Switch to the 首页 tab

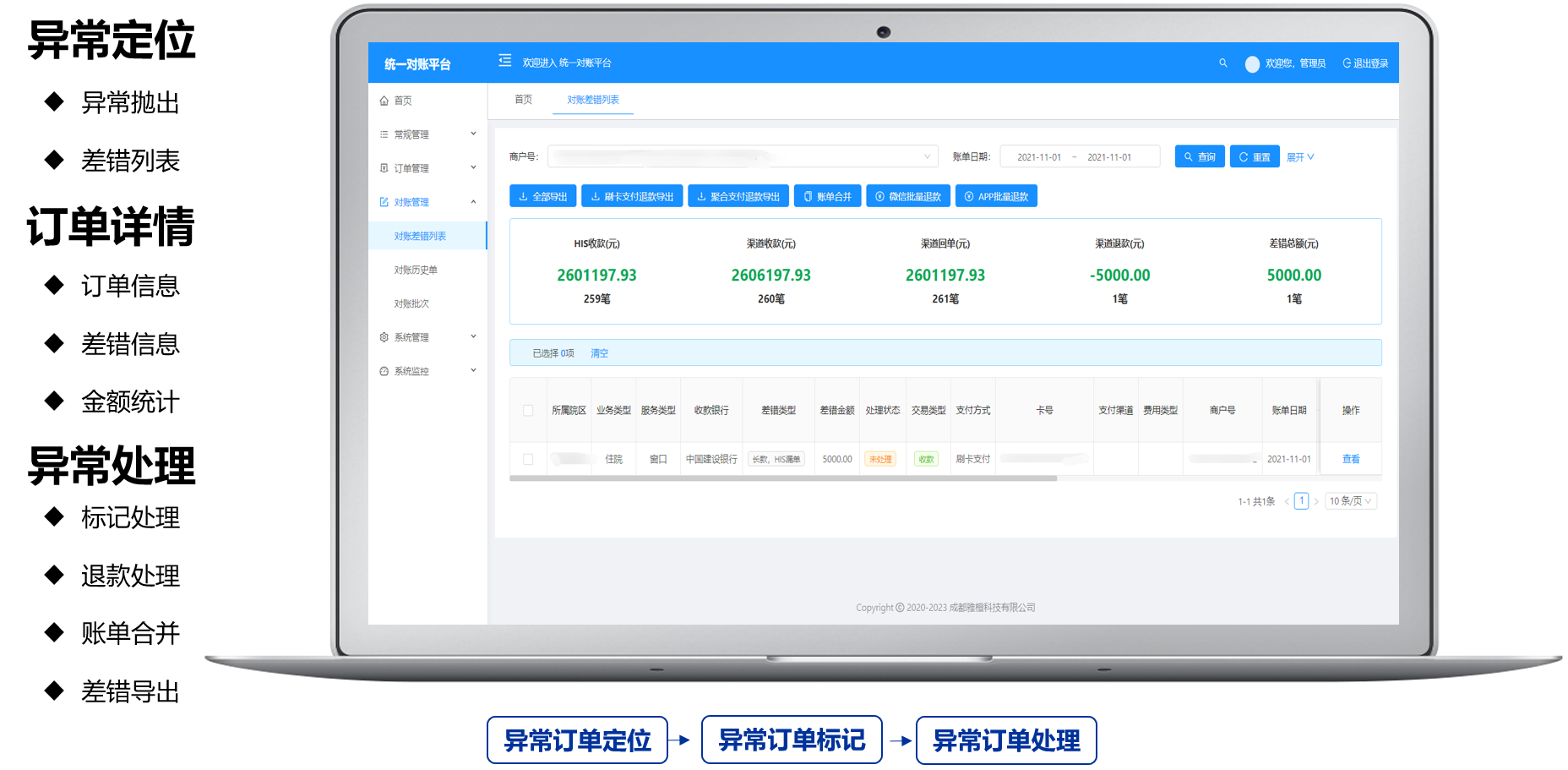pos(524,100)
